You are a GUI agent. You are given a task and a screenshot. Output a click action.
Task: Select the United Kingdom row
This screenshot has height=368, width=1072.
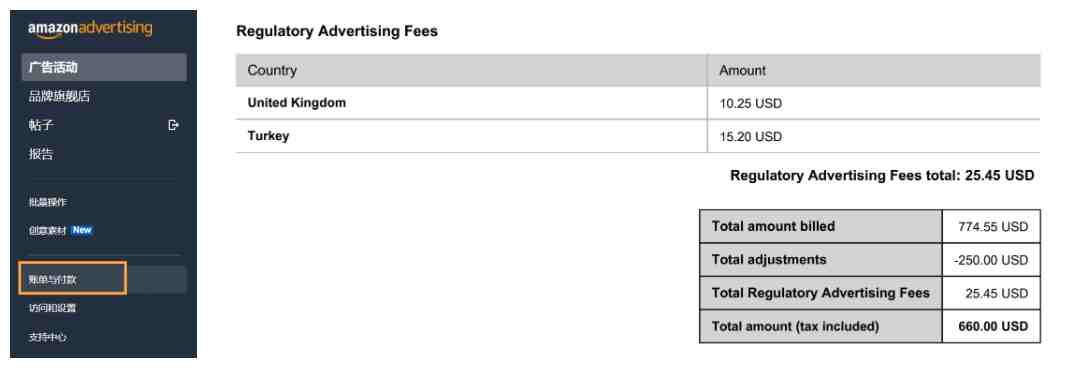pyautogui.click(x=638, y=103)
